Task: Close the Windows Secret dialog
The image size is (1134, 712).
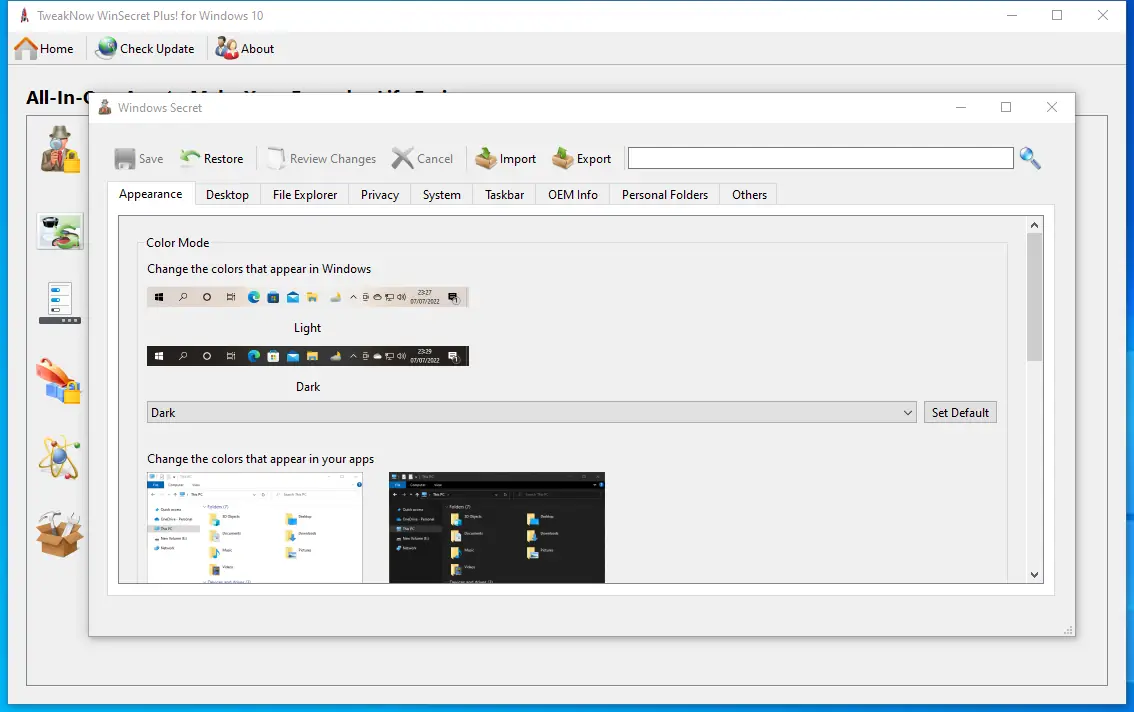Action: (x=1052, y=107)
